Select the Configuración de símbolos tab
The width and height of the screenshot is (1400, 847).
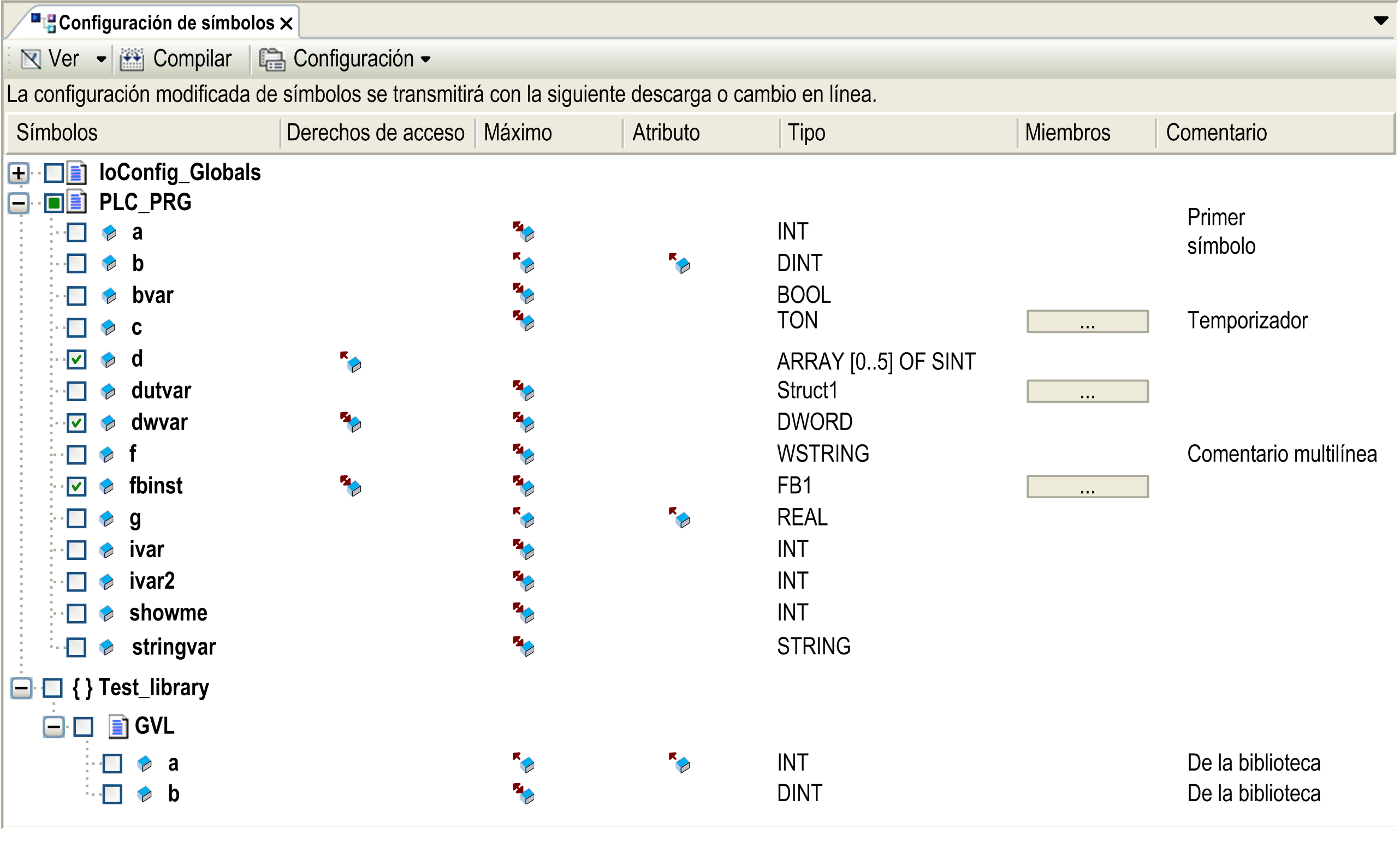point(167,23)
